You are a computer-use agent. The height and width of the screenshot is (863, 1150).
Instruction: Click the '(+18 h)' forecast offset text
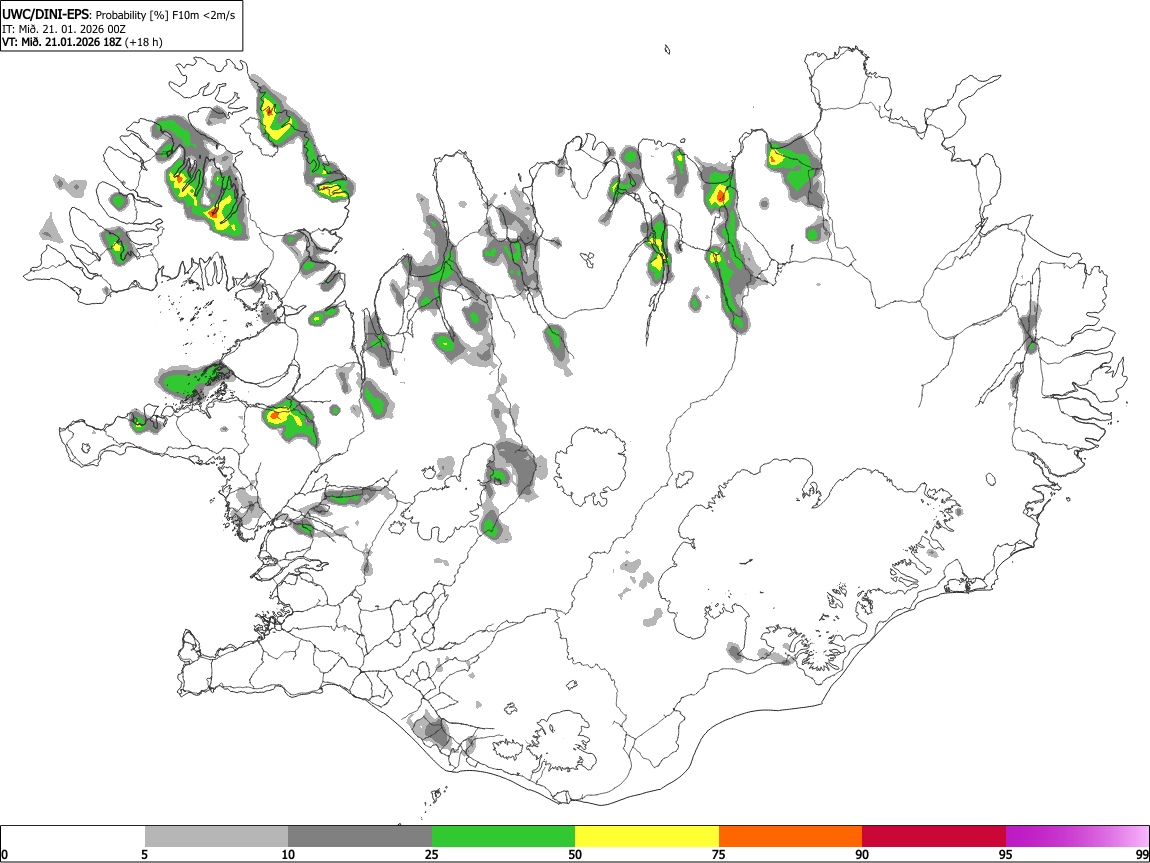(144, 42)
